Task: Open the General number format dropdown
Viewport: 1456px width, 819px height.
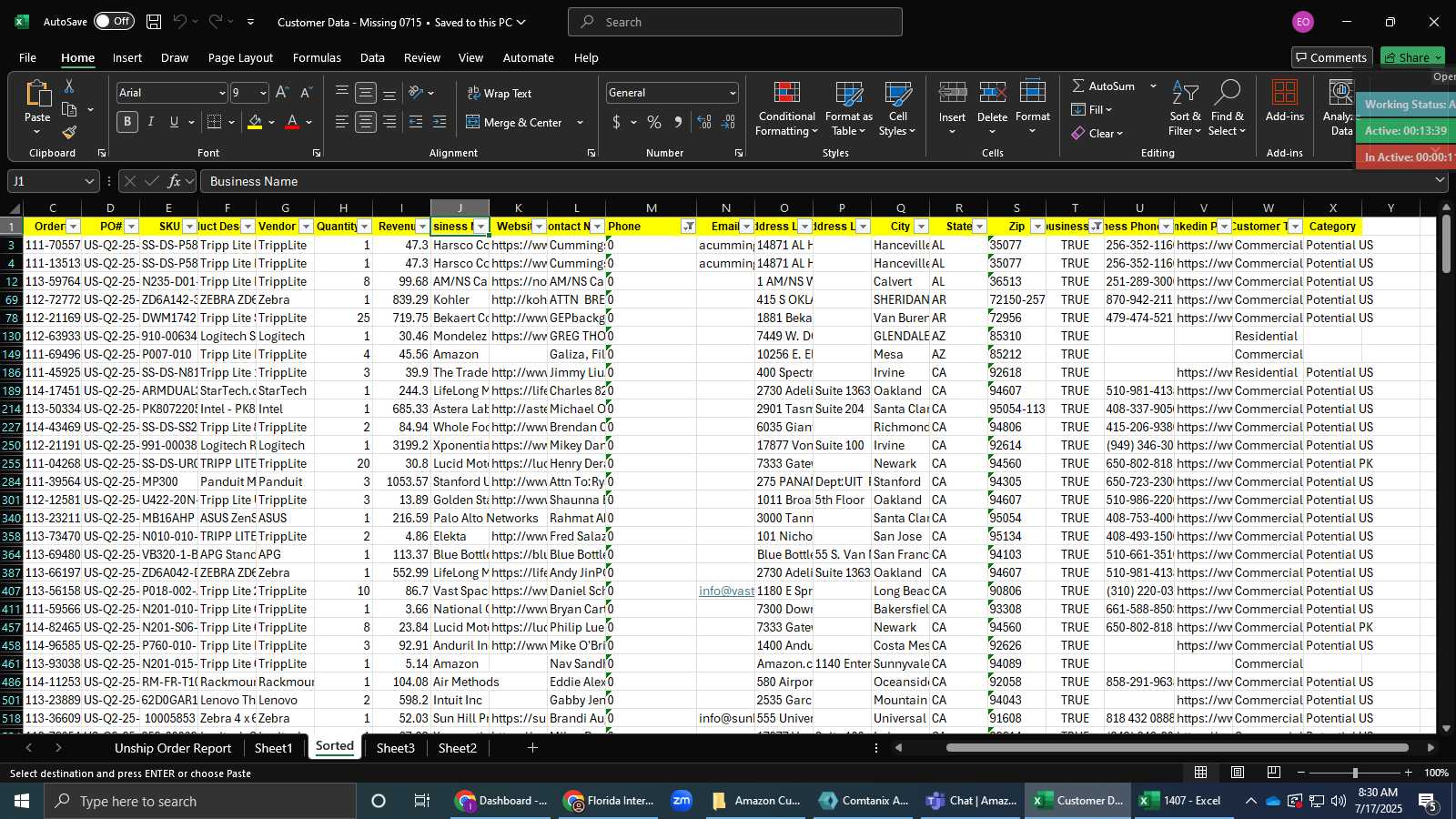Action: [x=732, y=93]
